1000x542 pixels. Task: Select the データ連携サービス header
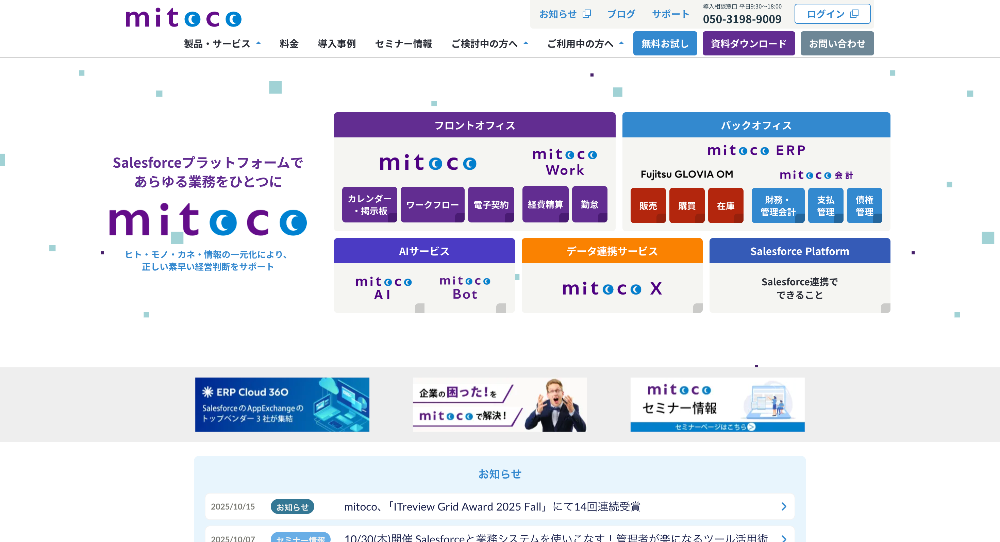pyautogui.click(x=612, y=251)
